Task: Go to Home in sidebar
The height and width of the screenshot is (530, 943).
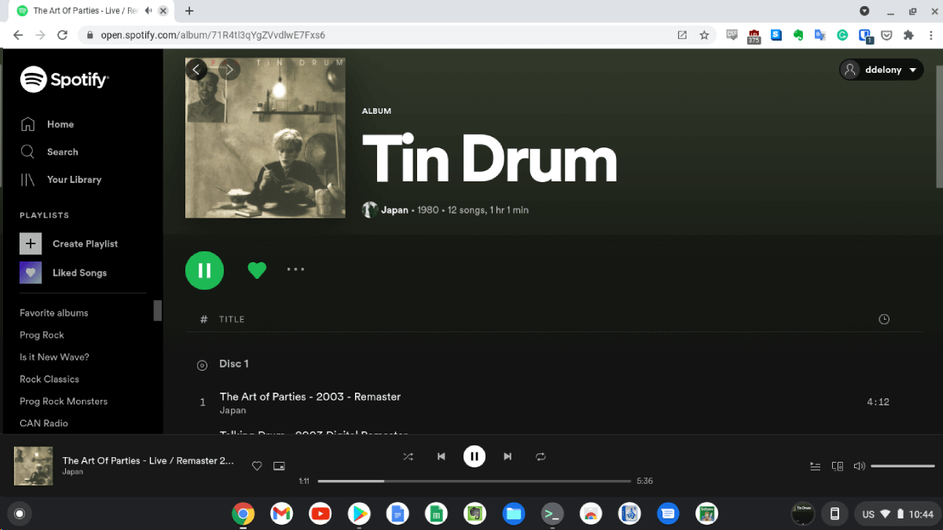Action: pyautogui.click(x=60, y=125)
